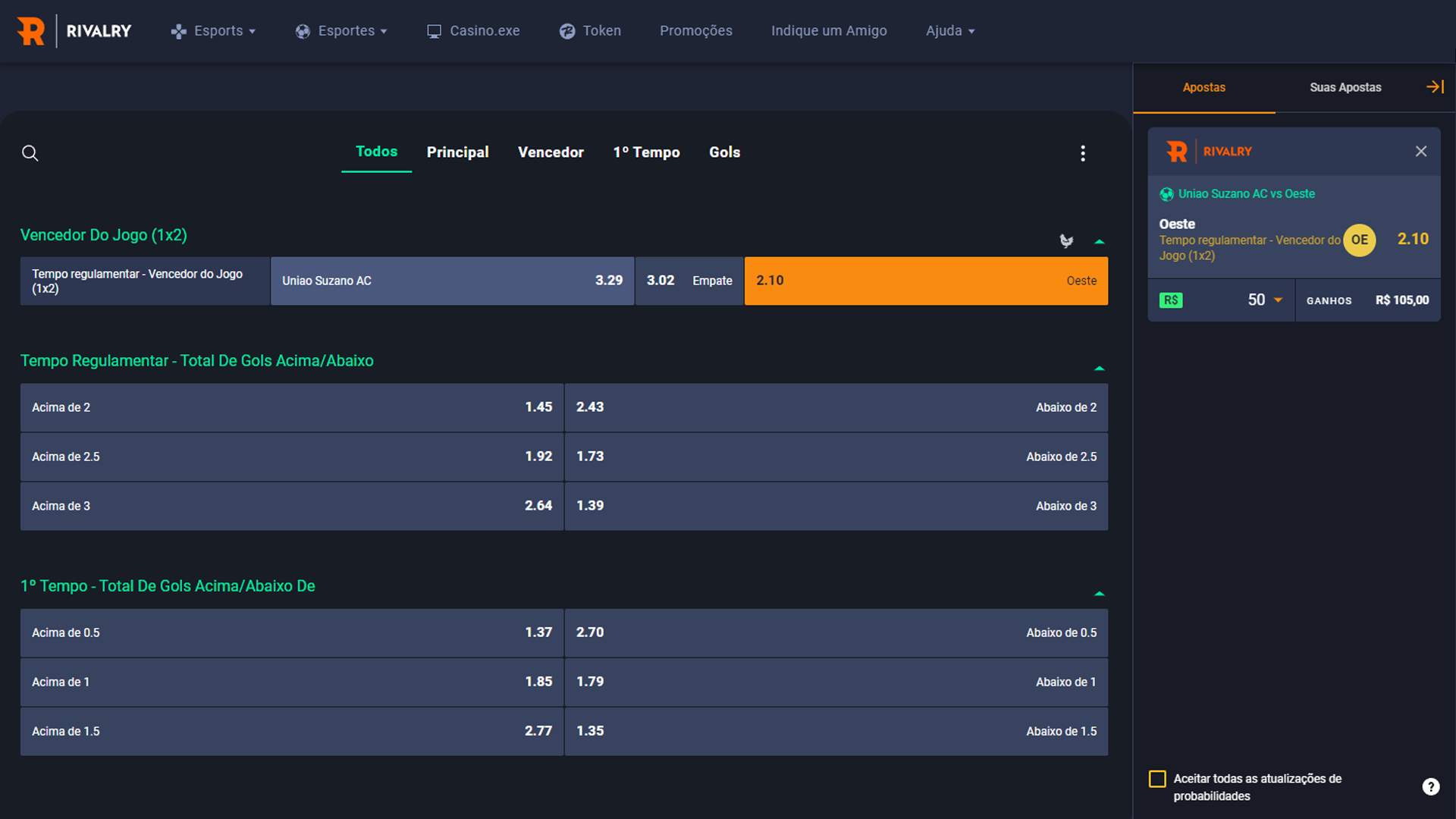1456x819 pixels.
Task: Open Uniao Suzano AC vs Oeste match link
Action: point(1246,194)
